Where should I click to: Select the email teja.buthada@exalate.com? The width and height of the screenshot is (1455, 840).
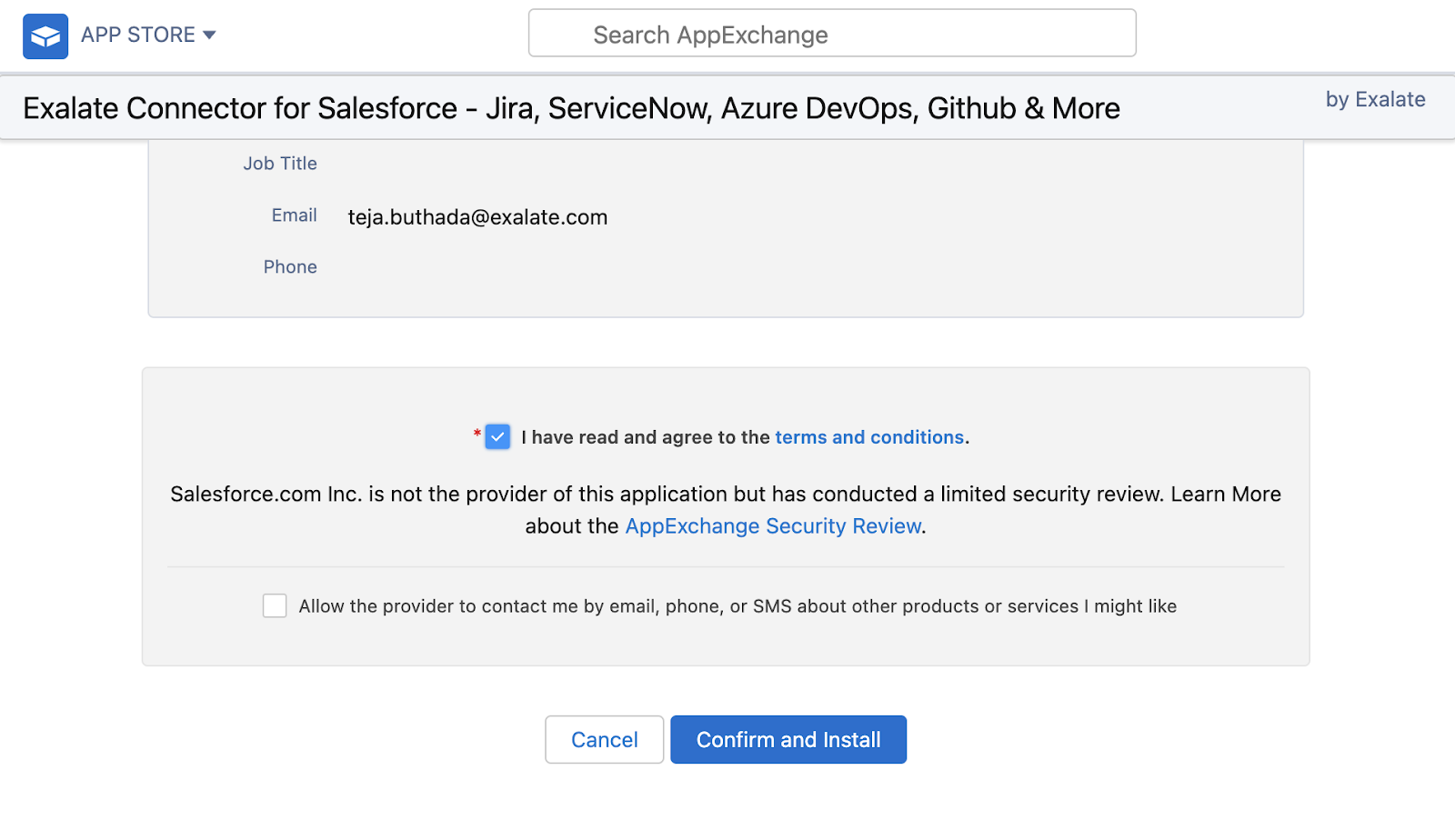[x=477, y=217]
